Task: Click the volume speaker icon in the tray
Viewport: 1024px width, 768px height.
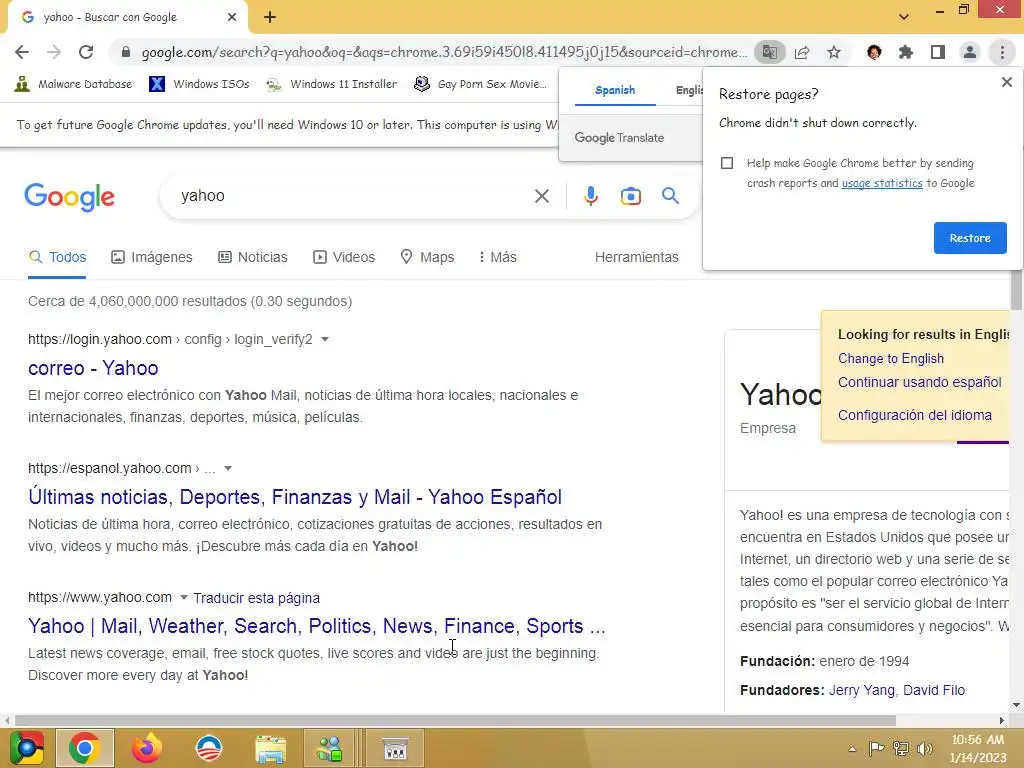Action: [x=924, y=748]
